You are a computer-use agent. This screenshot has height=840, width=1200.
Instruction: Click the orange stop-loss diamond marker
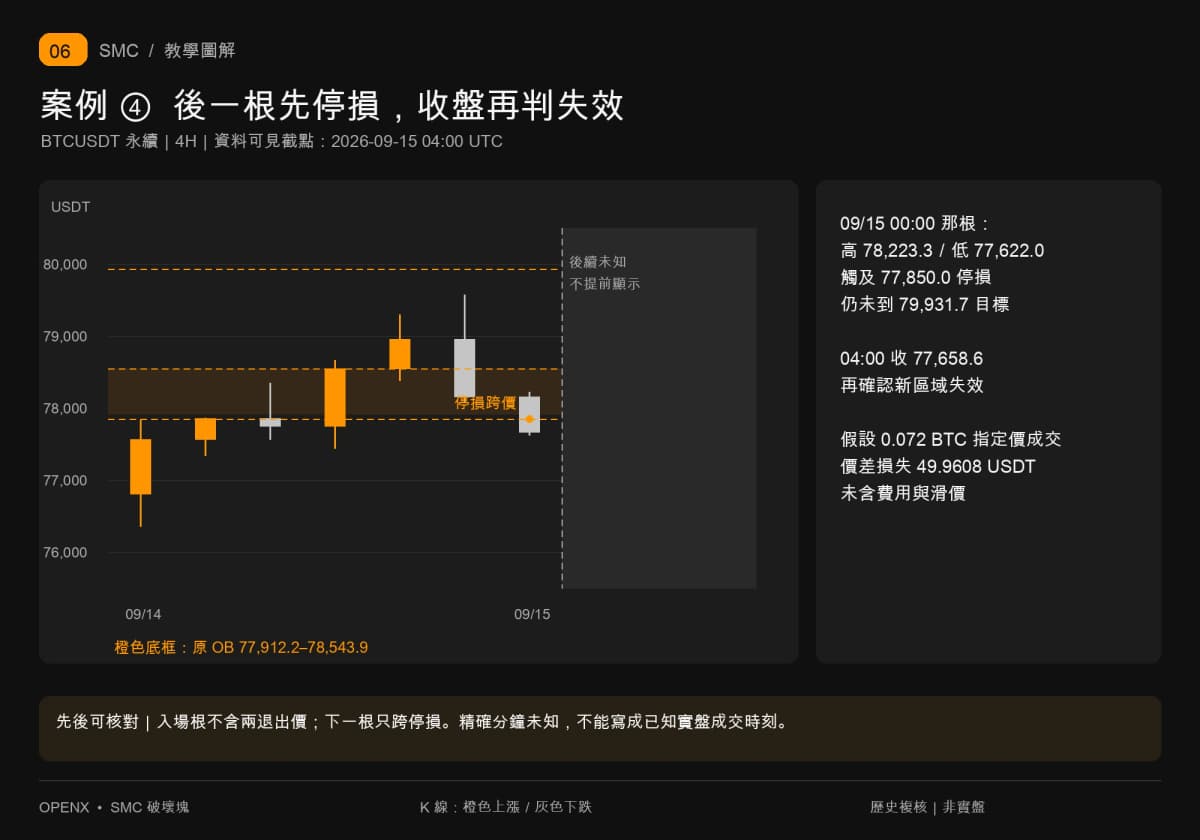tap(529, 419)
